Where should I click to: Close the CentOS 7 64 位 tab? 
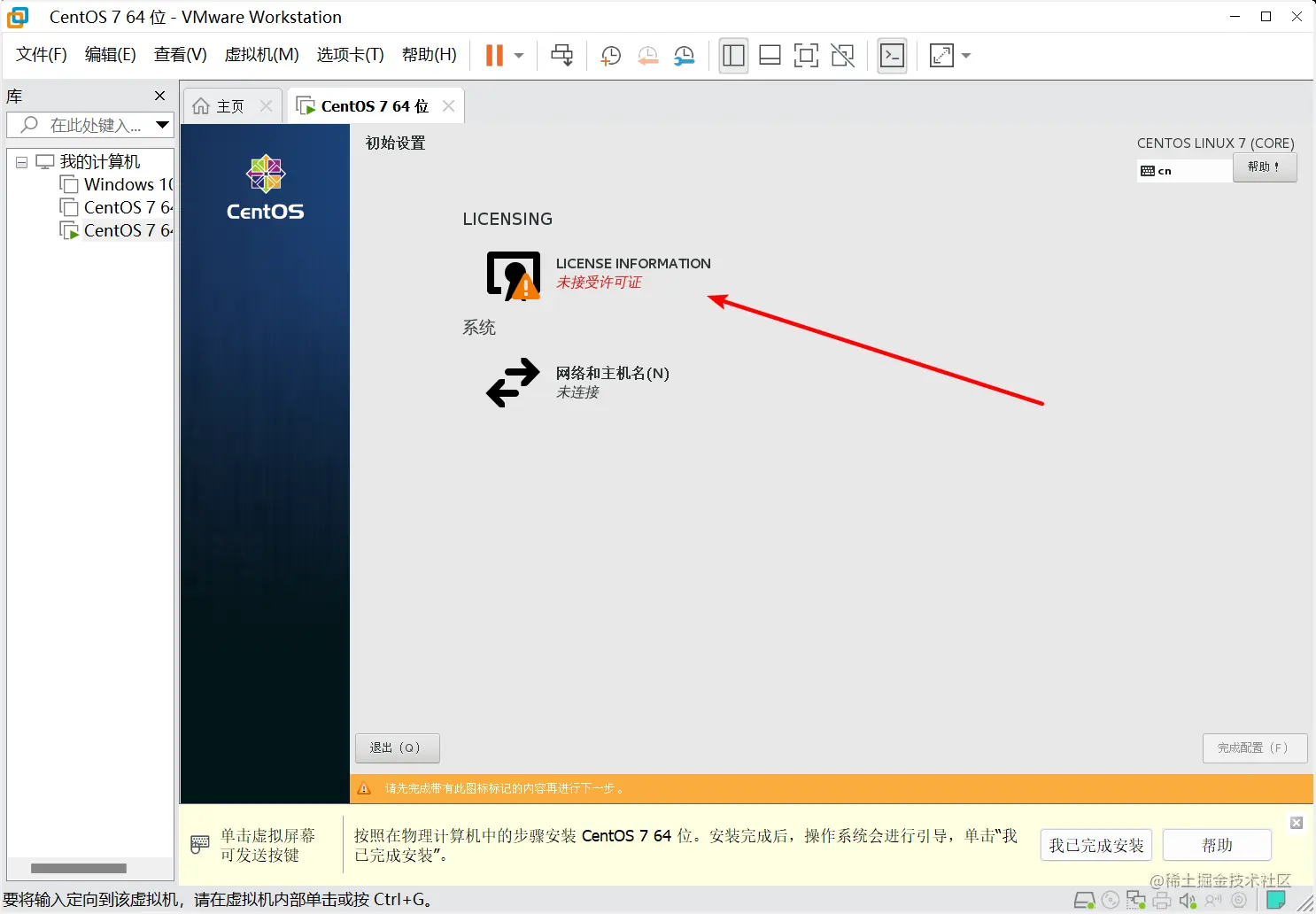[x=448, y=106]
